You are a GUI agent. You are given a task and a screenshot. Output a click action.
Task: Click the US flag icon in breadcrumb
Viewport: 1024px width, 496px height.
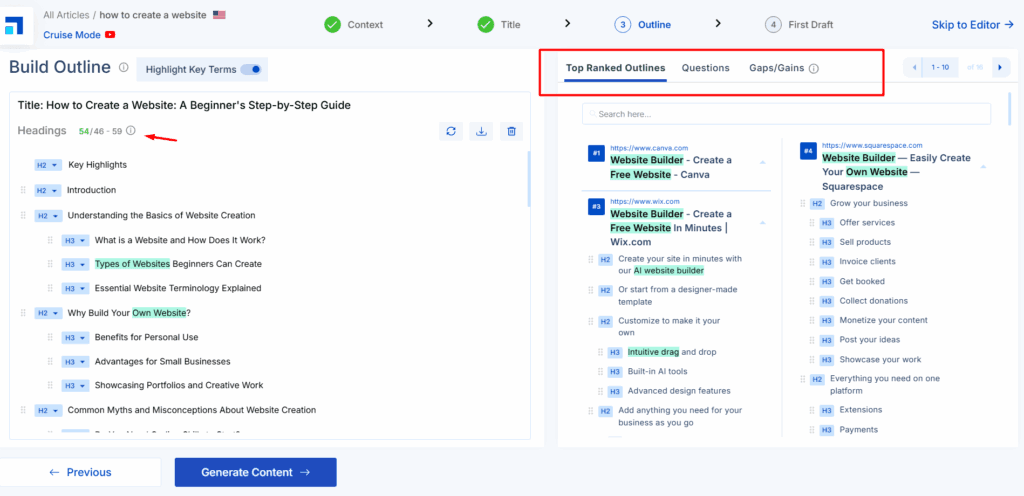tap(219, 14)
